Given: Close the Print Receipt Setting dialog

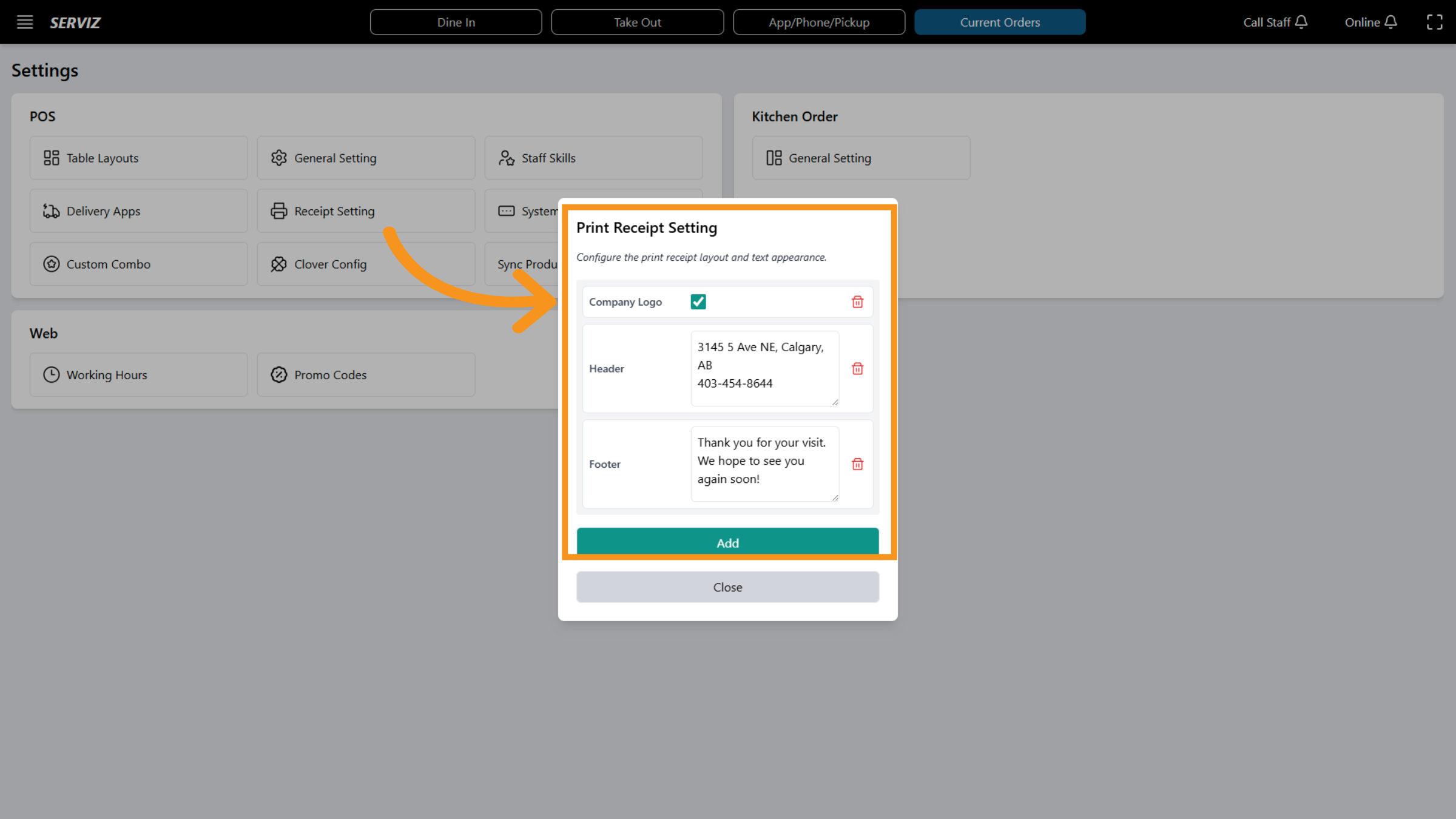Looking at the screenshot, I should tap(727, 587).
